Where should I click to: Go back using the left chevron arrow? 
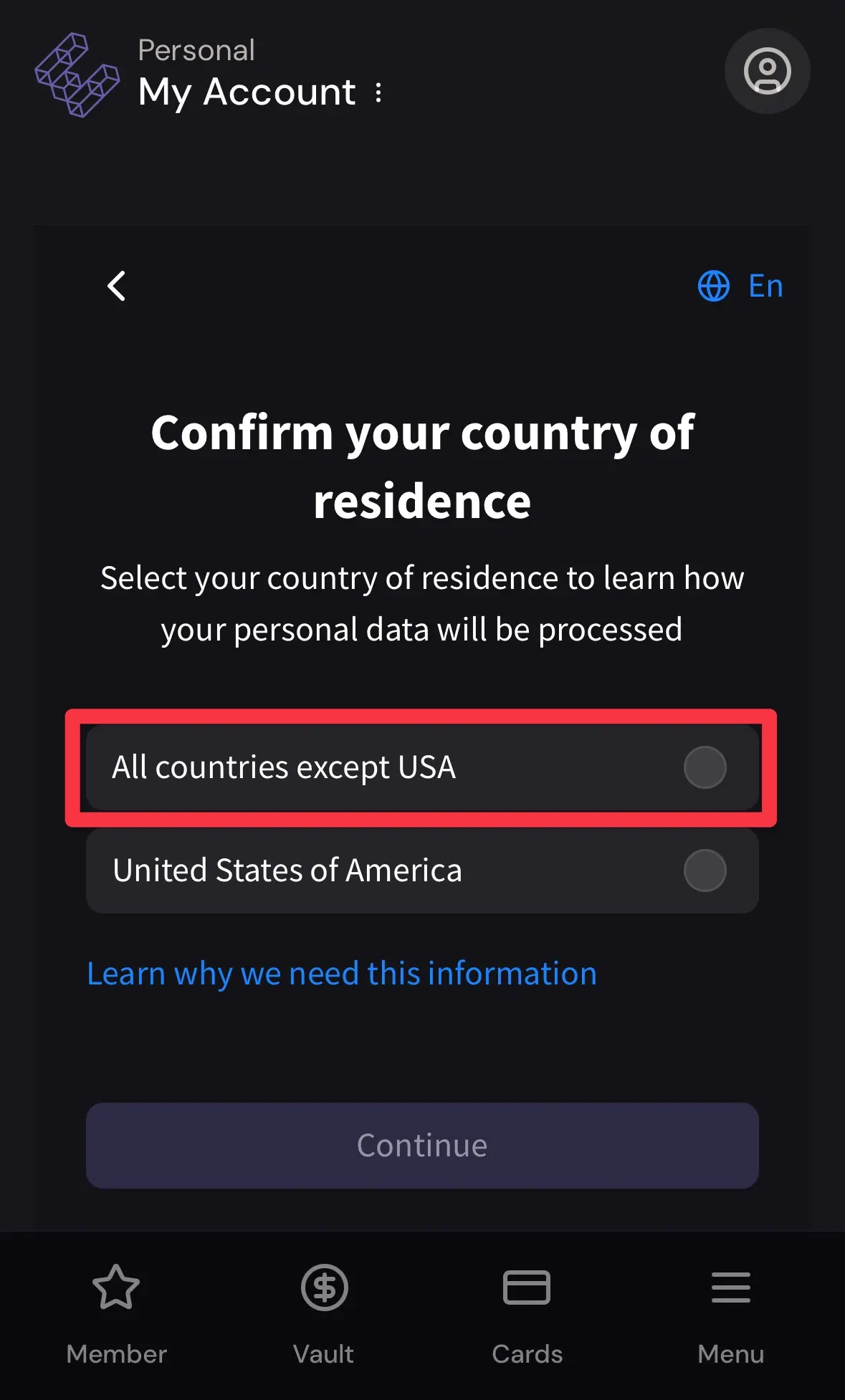pos(117,286)
